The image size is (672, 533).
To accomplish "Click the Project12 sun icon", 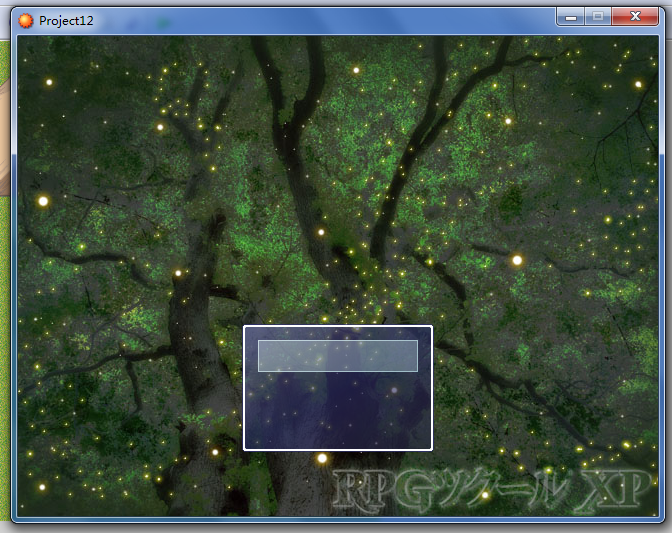I will pyautogui.click(x=26, y=21).
